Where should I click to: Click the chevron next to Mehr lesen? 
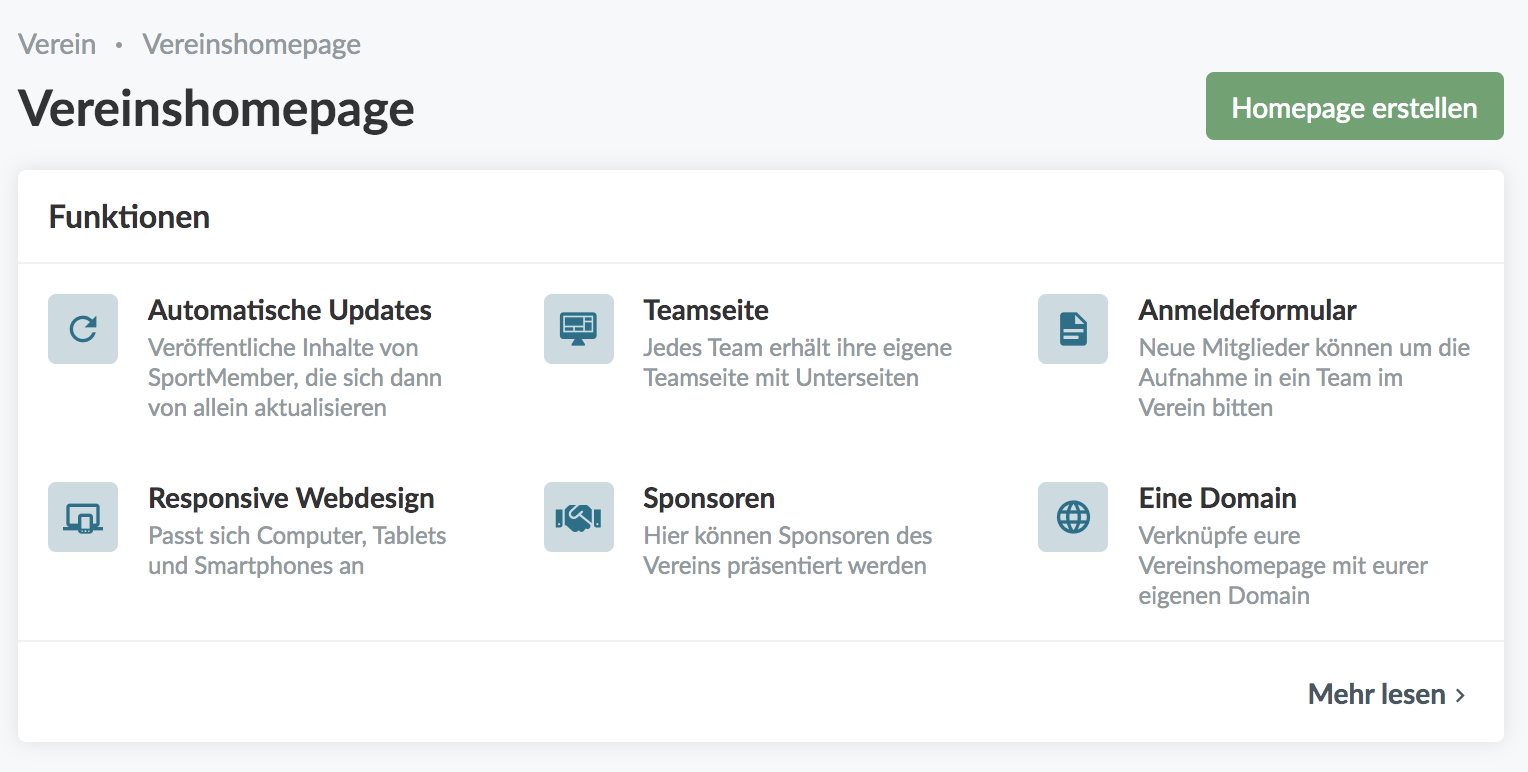(x=1461, y=695)
